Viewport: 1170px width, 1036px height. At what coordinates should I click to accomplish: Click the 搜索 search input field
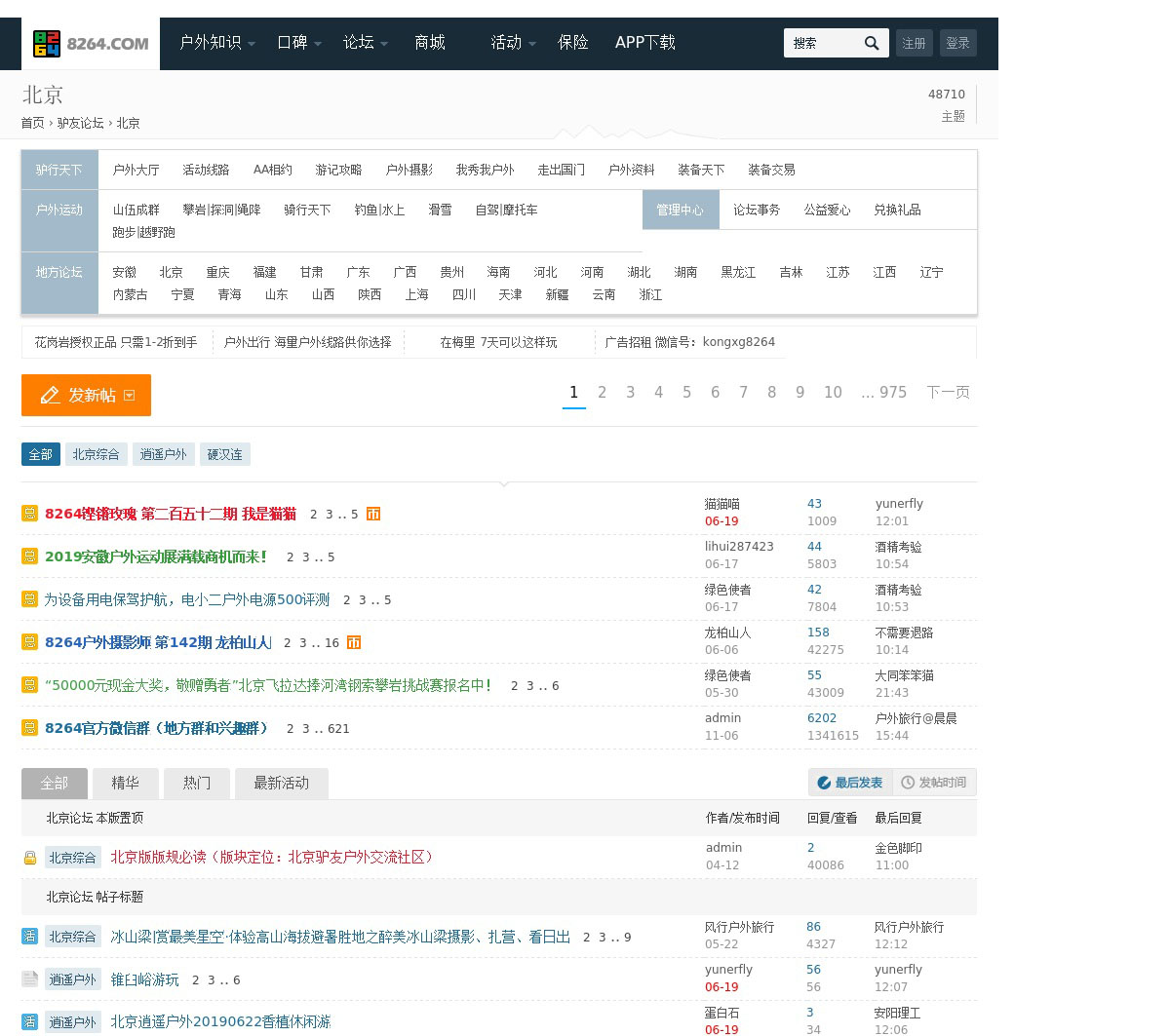pos(821,43)
